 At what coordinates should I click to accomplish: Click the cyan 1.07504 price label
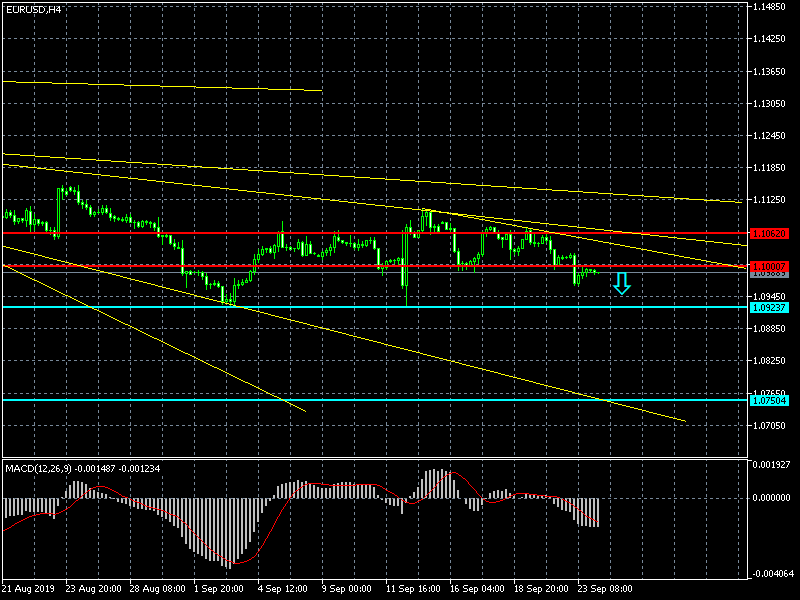[x=769, y=400]
